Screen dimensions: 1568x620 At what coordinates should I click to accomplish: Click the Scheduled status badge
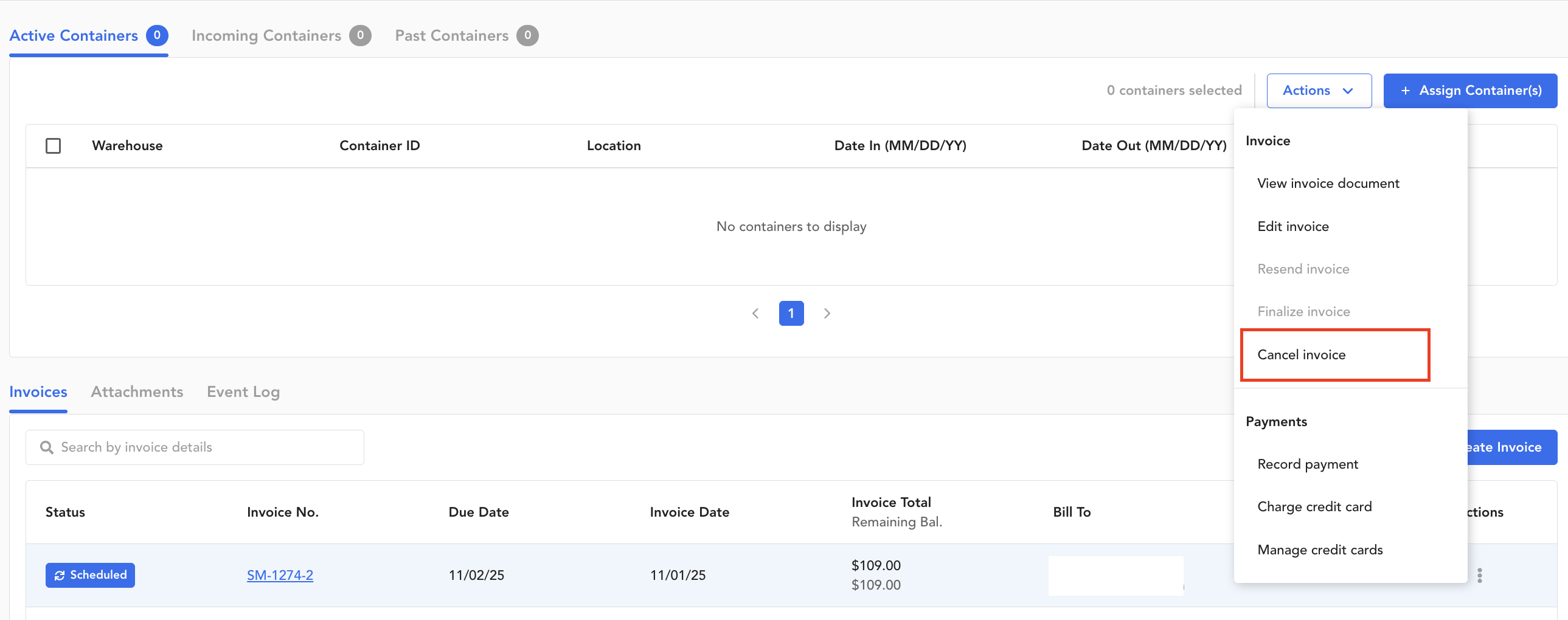[90, 575]
